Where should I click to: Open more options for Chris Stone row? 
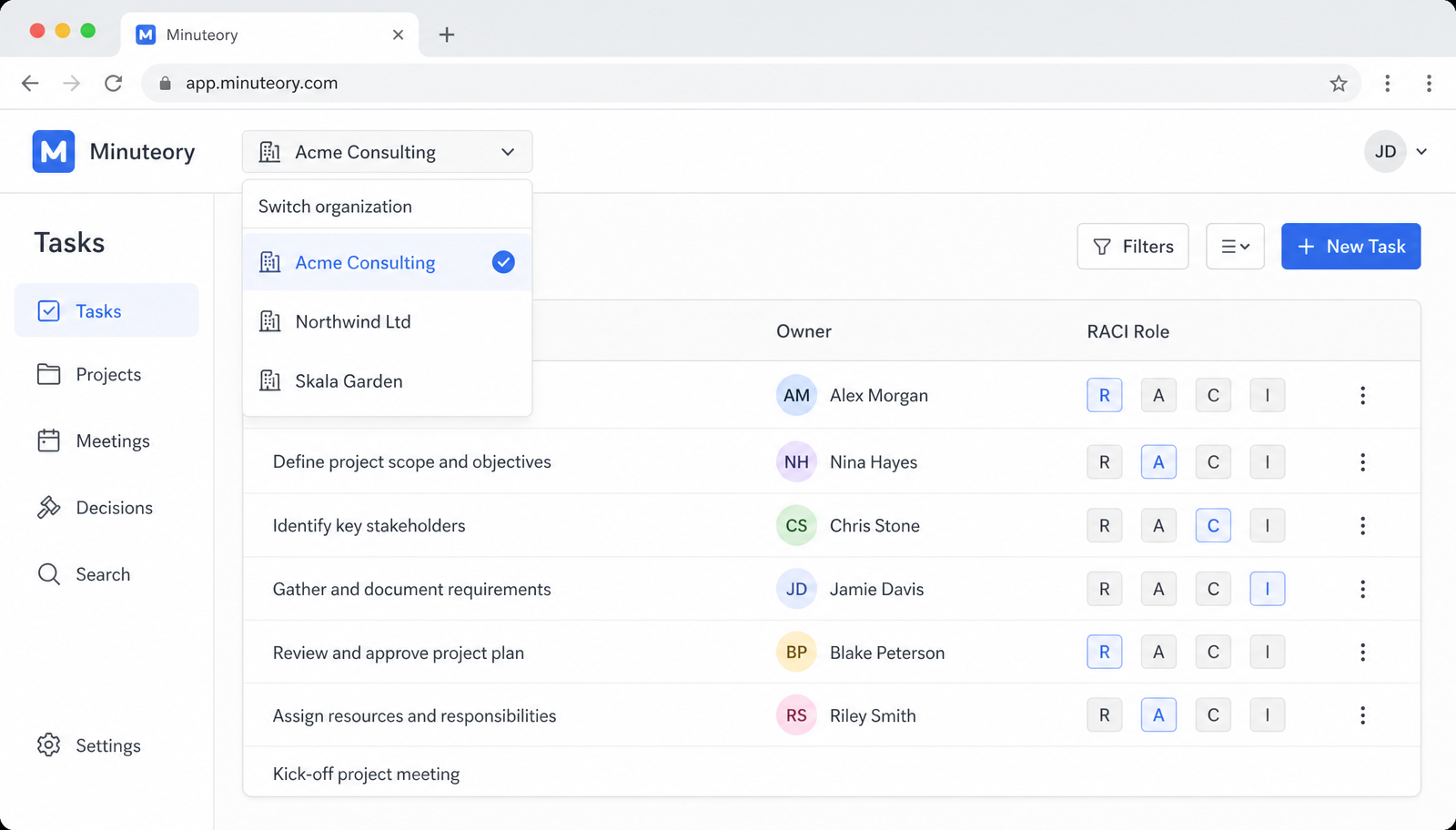(x=1362, y=525)
